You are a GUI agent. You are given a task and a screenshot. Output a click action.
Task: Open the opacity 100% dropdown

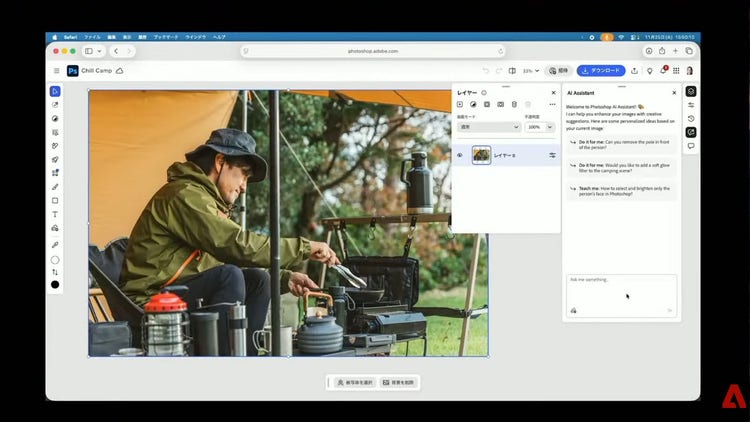(x=538, y=127)
